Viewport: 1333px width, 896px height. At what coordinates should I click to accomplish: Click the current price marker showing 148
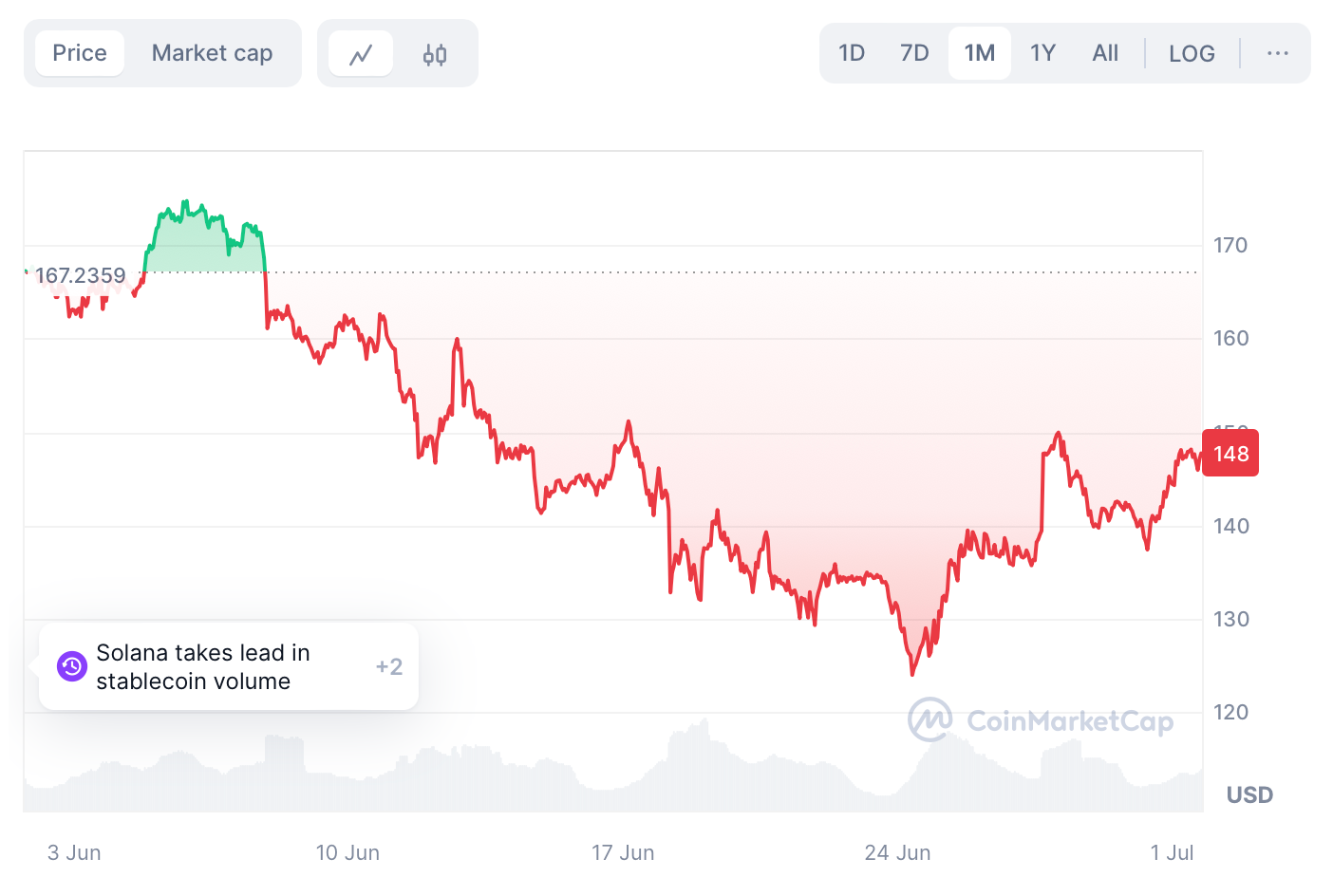(1230, 453)
